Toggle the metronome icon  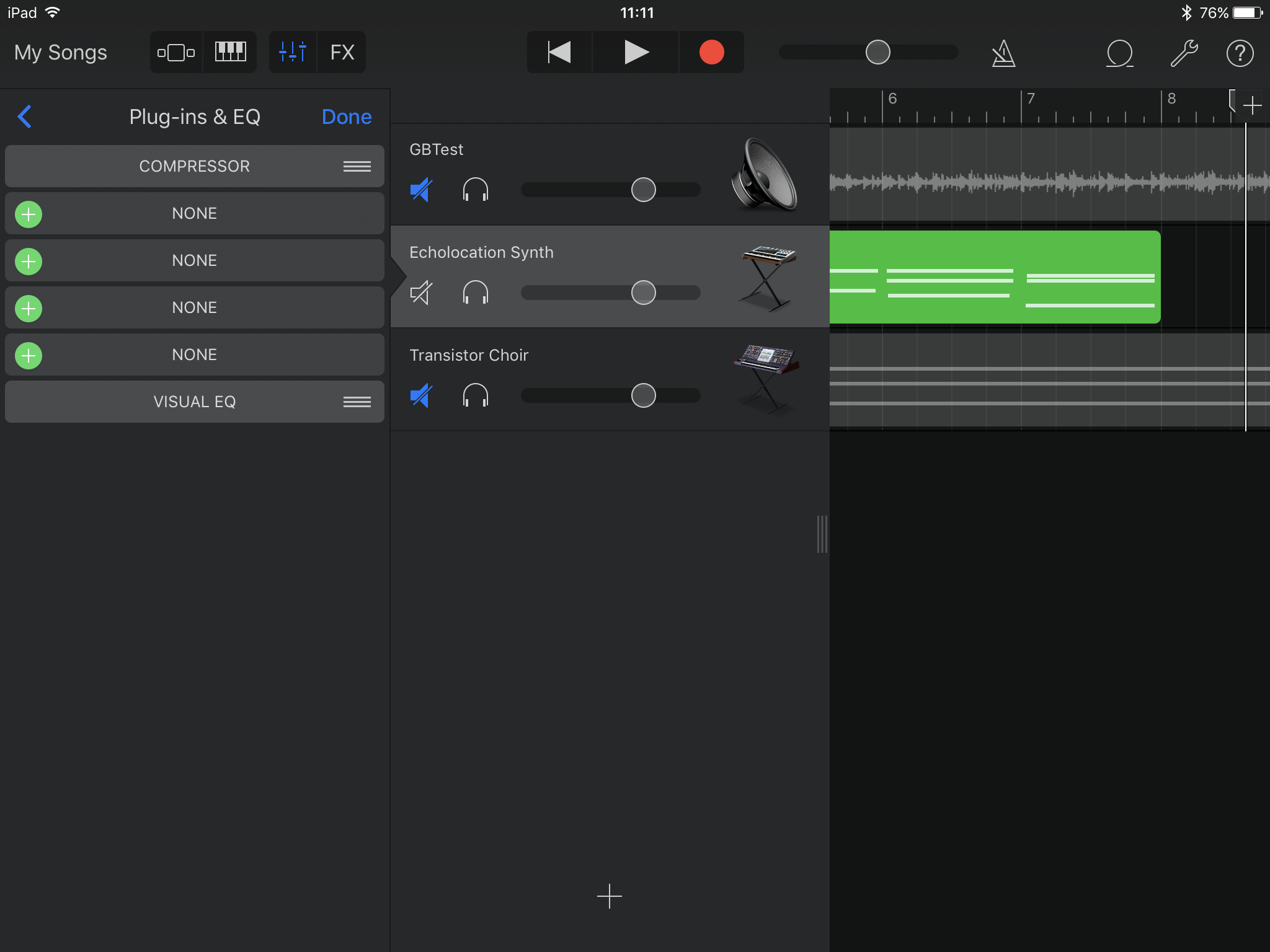coord(1003,53)
